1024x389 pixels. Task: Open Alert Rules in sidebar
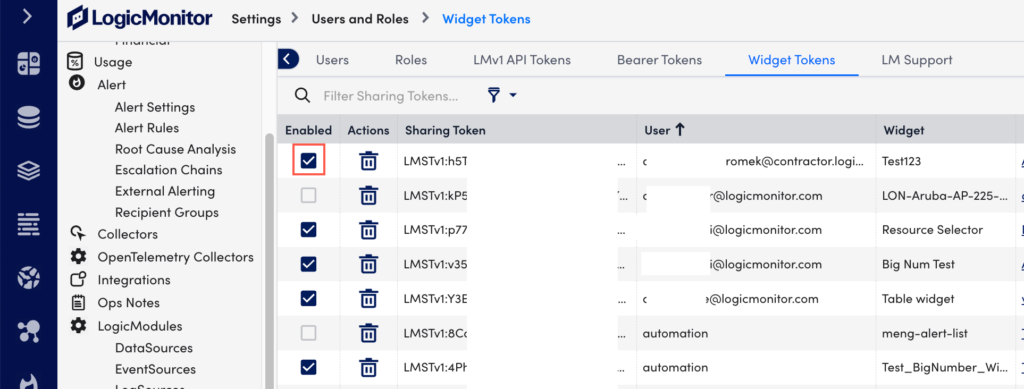[x=147, y=128]
